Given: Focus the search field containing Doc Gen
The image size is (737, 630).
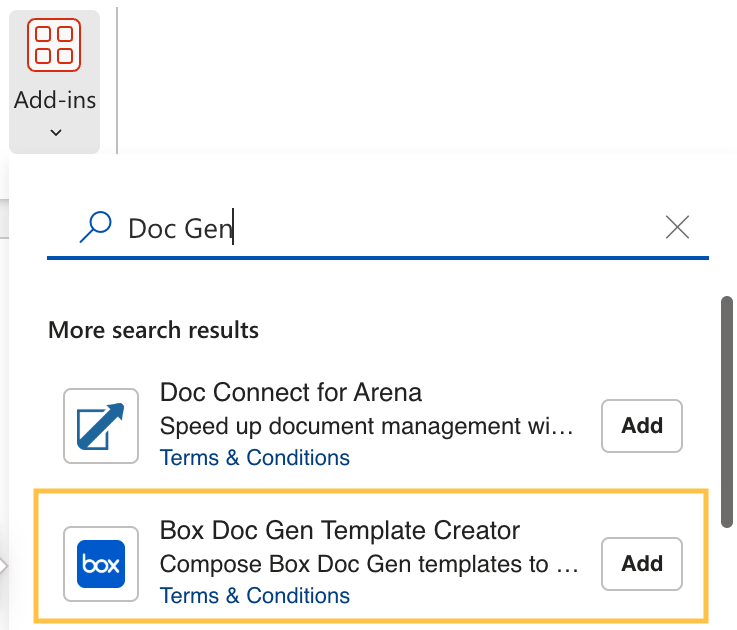Looking at the screenshot, I should [380, 229].
